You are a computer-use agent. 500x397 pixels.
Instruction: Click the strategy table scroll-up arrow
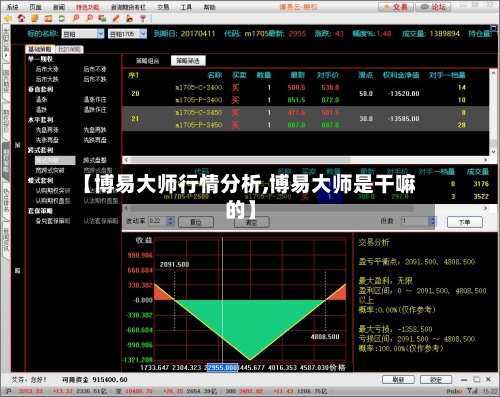(x=493, y=73)
